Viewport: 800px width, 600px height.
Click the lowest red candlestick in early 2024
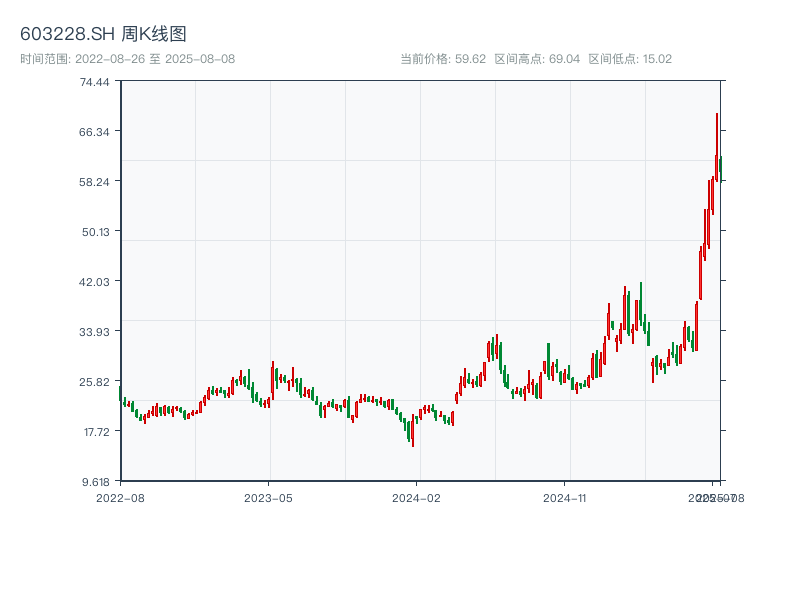(x=413, y=431)
